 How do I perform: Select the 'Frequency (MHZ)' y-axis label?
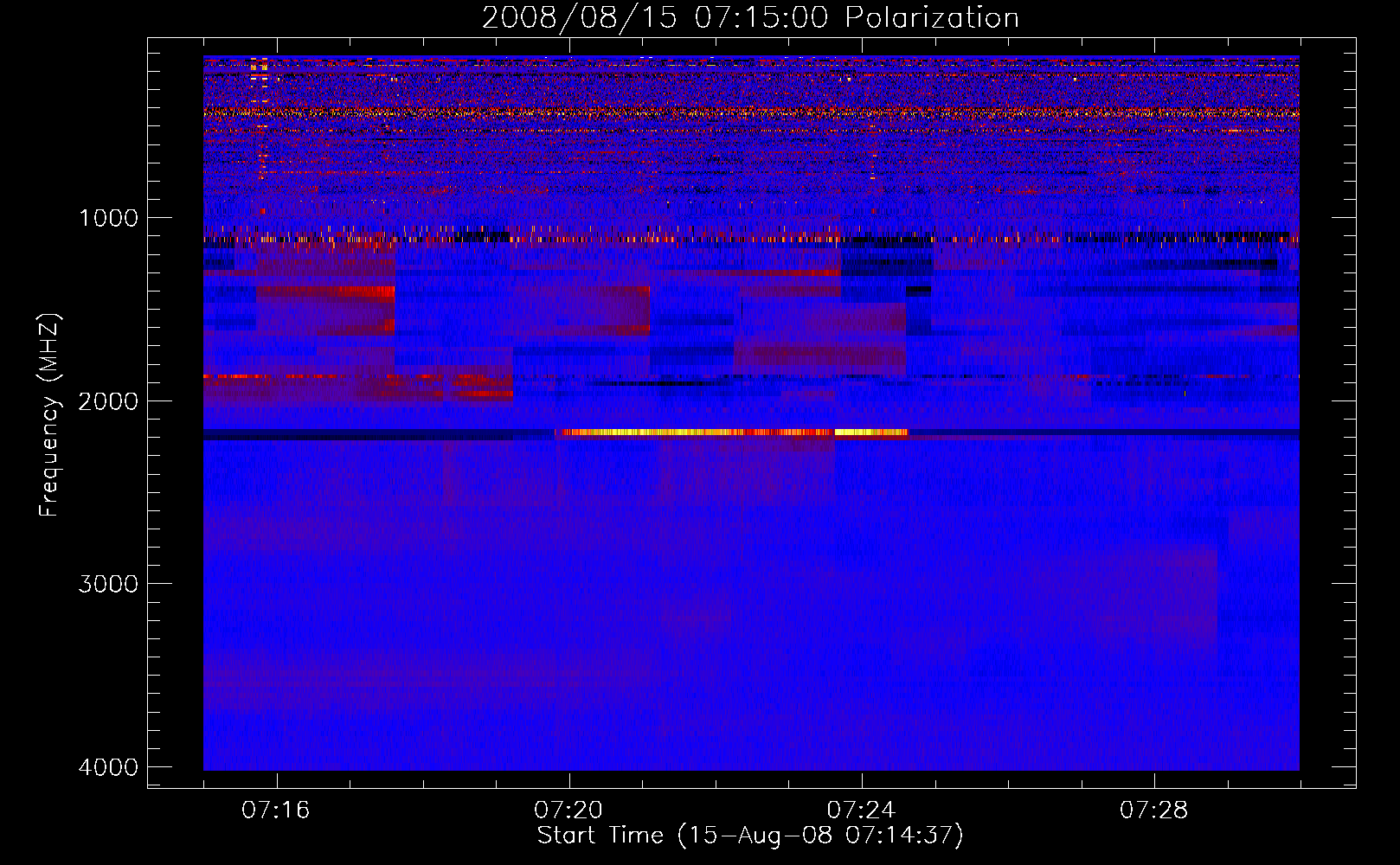[49, 415]
